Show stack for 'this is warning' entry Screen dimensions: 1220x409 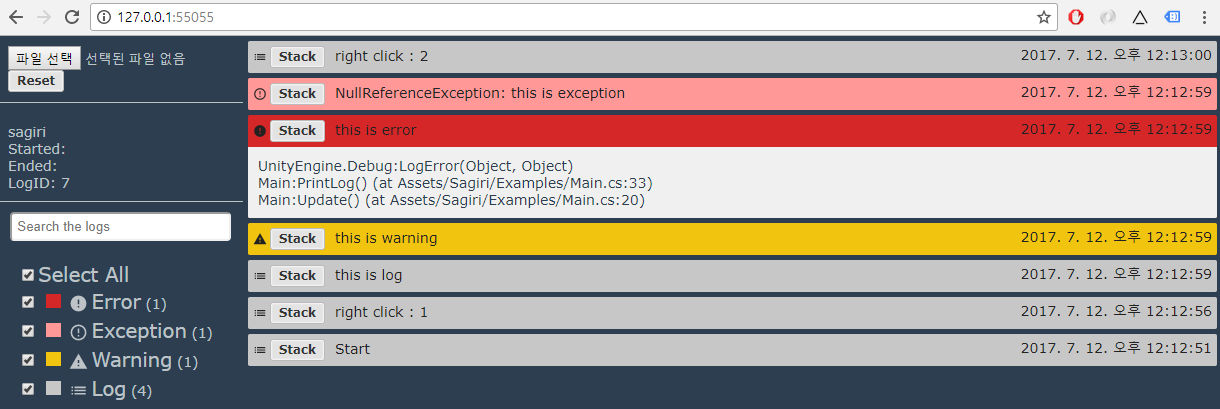(x=297, y=239)
